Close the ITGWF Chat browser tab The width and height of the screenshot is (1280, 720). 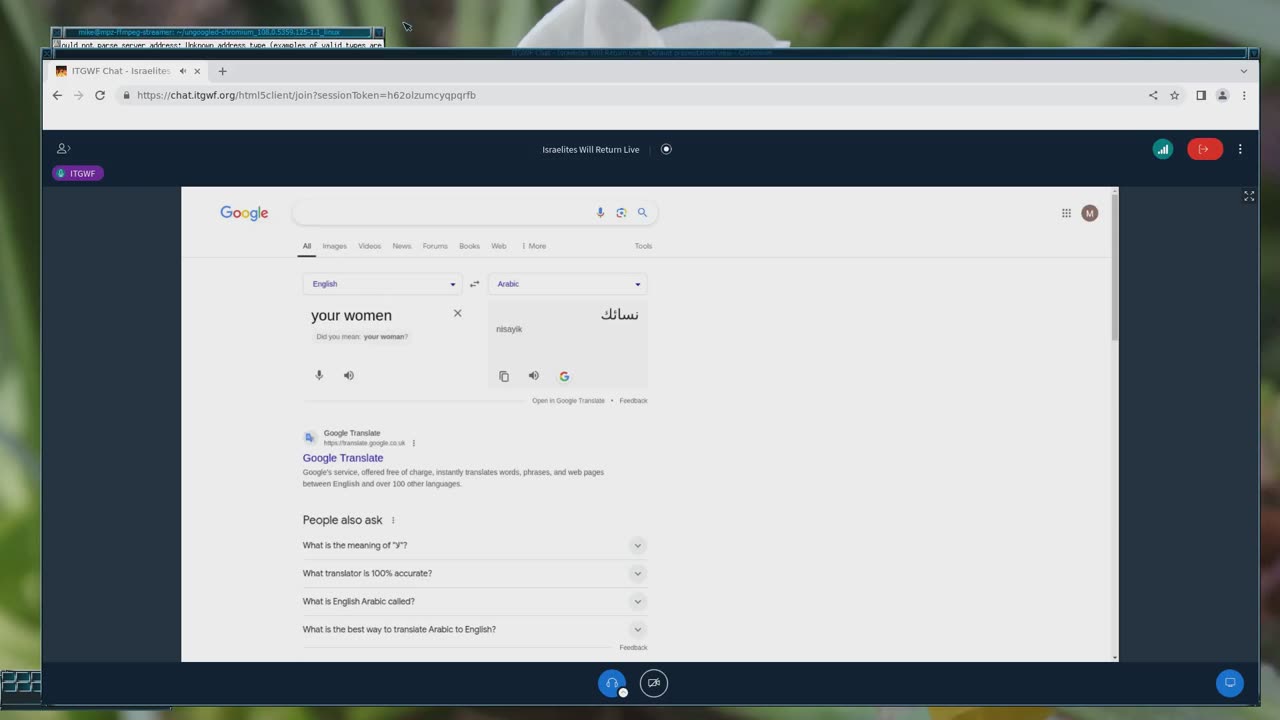197,71
